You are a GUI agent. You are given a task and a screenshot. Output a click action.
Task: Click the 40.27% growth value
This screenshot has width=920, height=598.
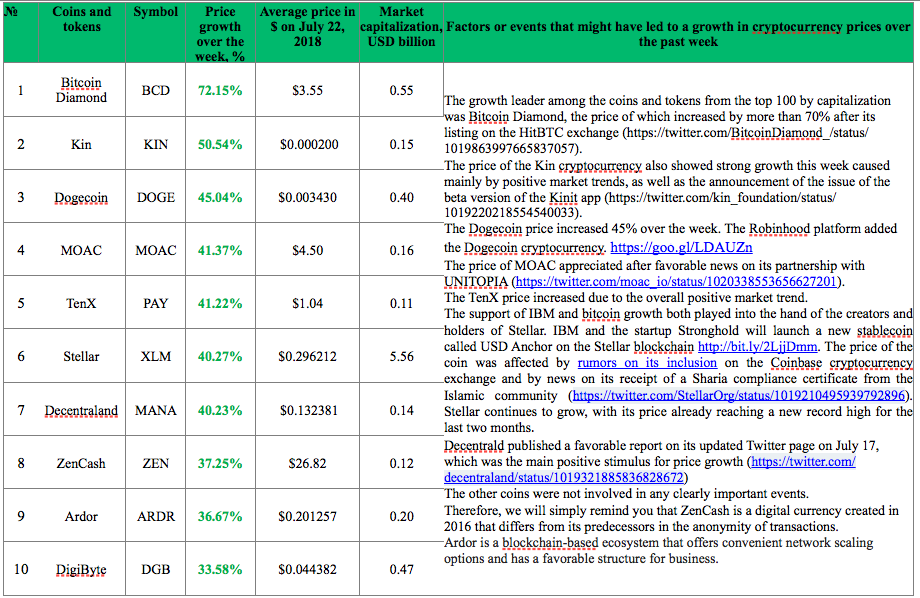point(220,356)
